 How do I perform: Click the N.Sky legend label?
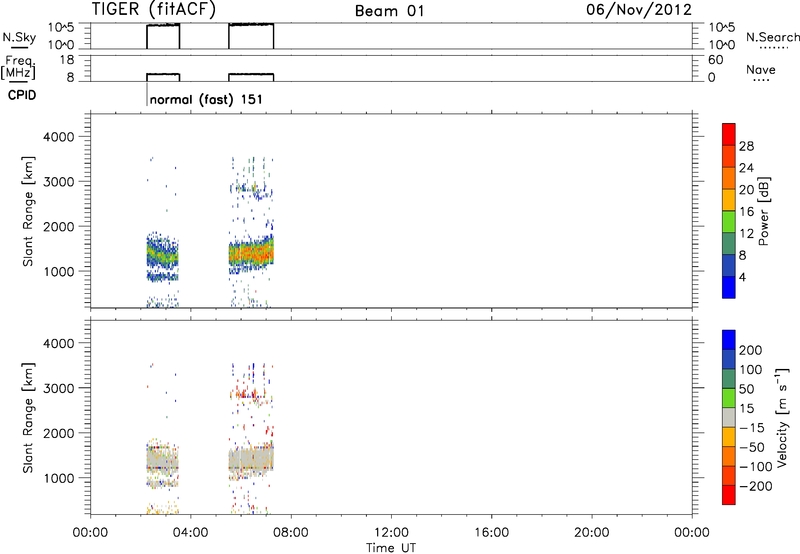(x=19, y=37)
